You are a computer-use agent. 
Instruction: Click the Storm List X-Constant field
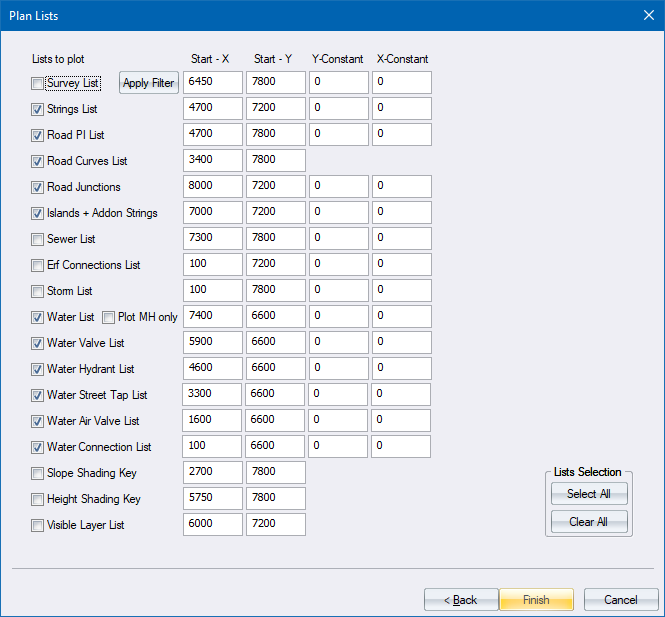401,290
